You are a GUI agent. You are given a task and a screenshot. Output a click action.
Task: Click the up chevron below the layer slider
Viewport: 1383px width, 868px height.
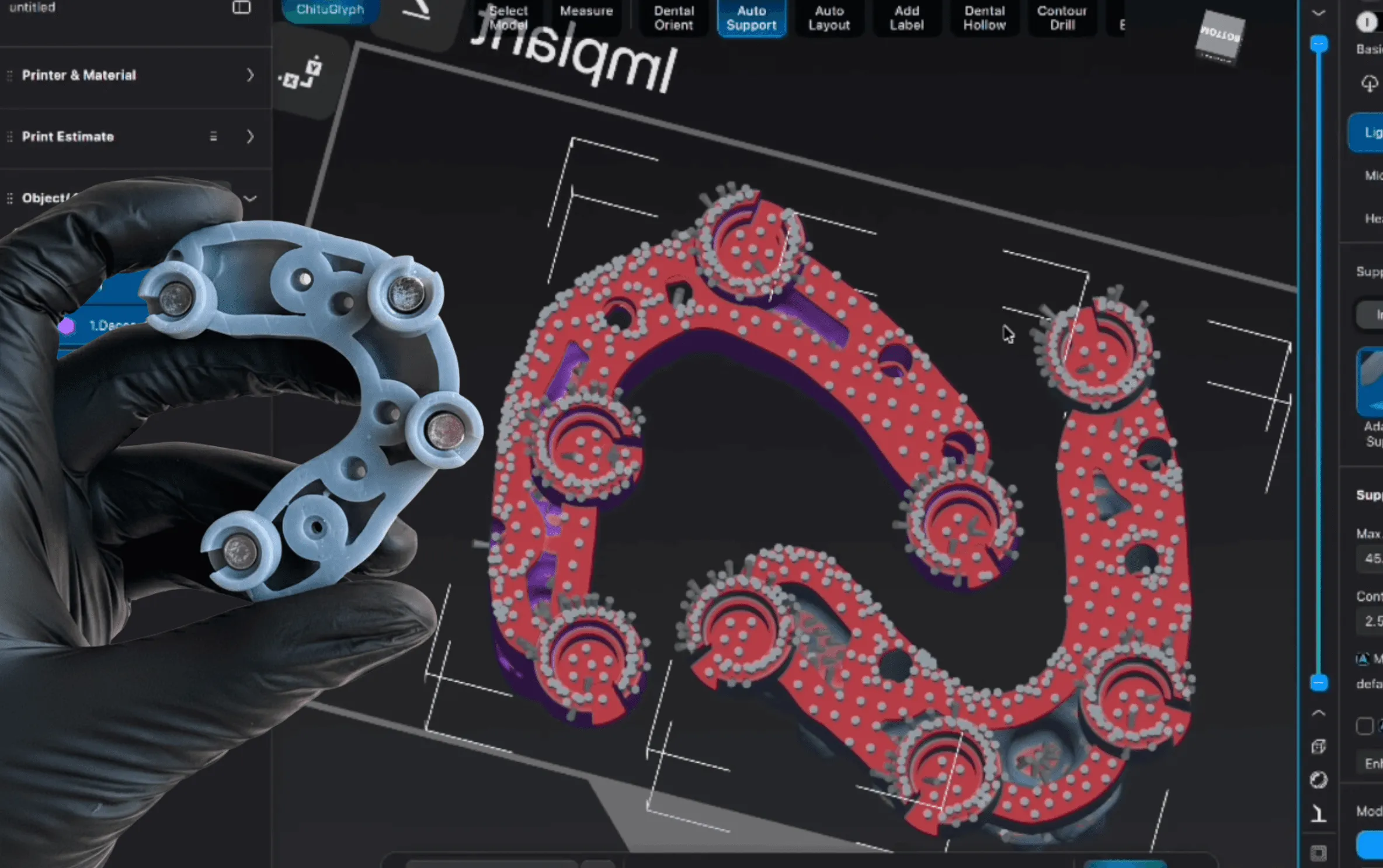[1318, 713]
